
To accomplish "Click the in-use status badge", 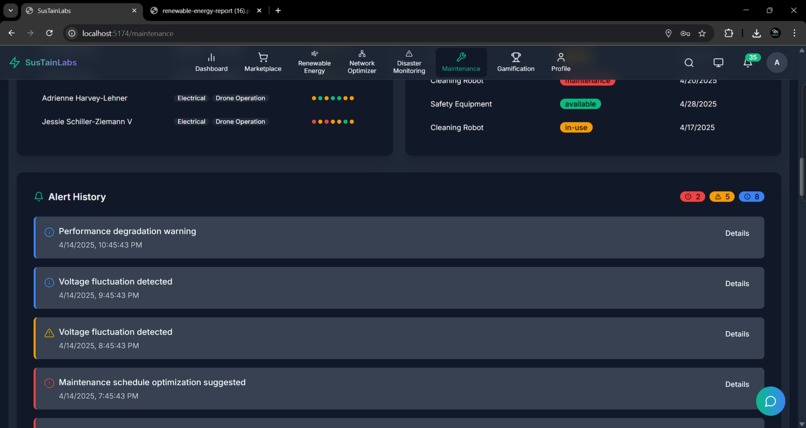I will (576, 127).
